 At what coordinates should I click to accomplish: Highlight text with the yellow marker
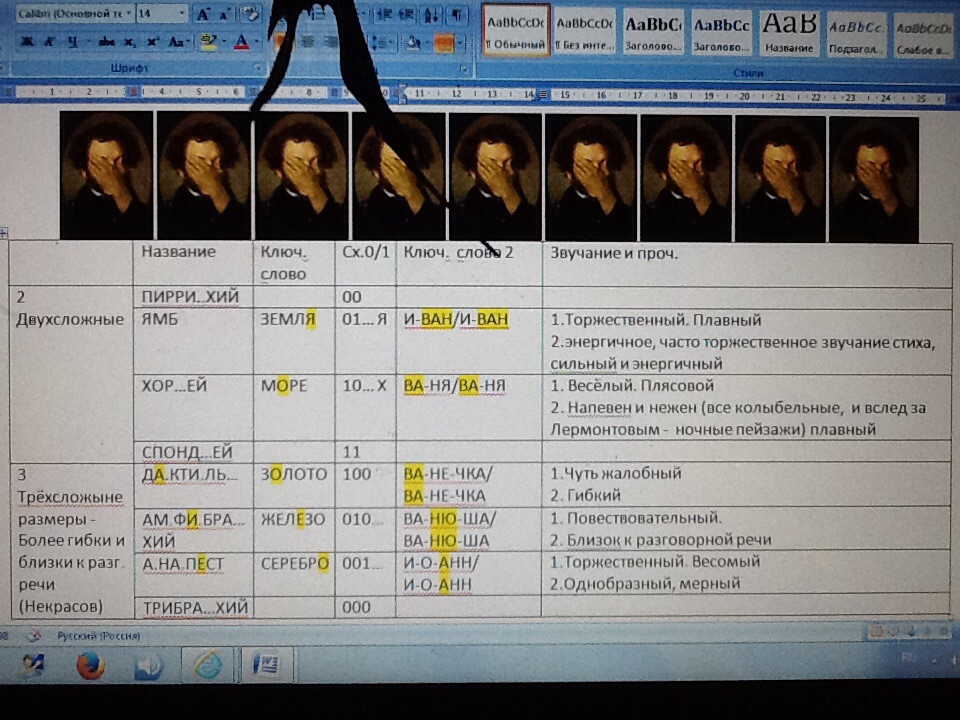(x=209, y=42)
